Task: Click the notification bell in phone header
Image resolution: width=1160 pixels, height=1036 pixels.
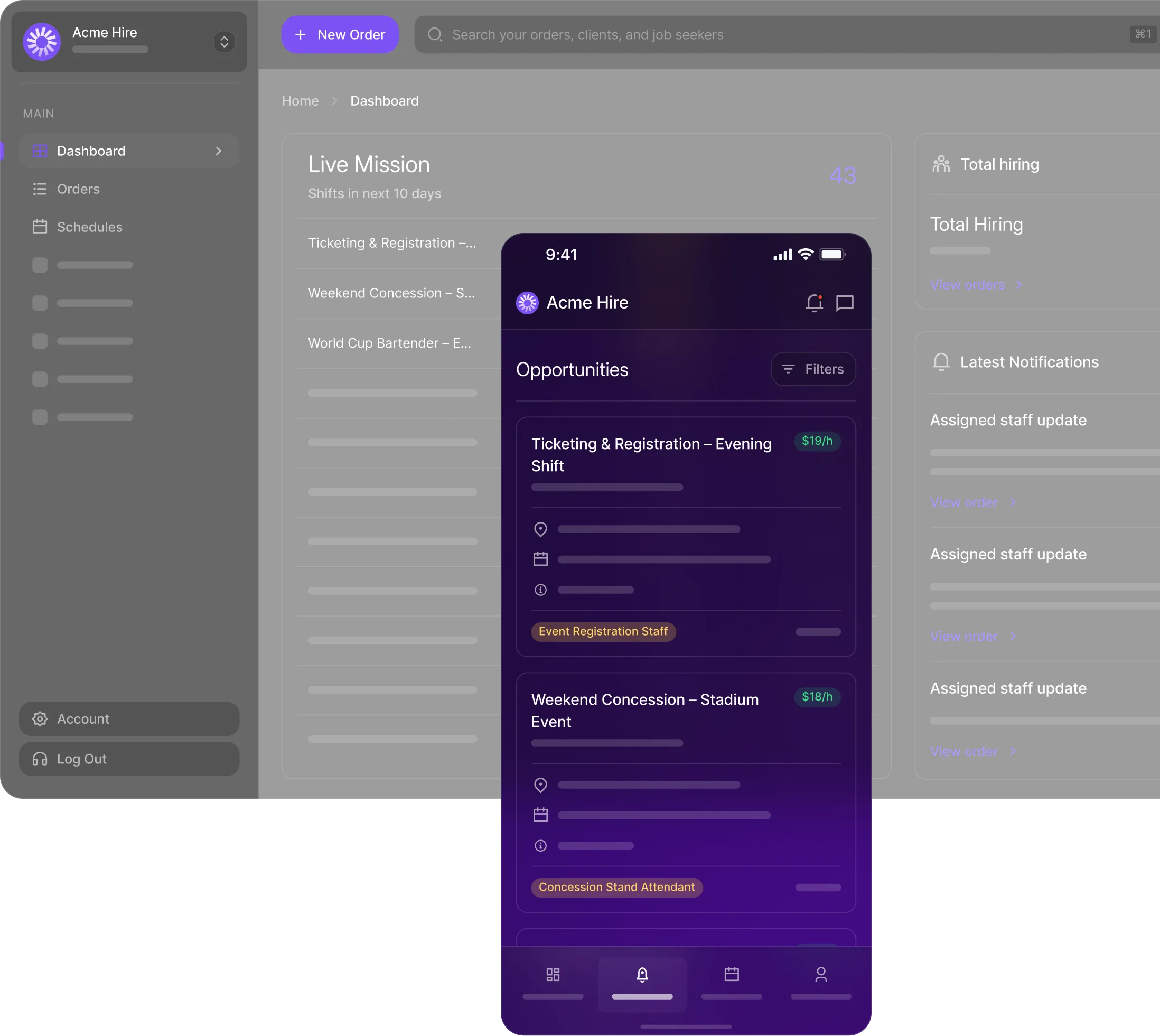Action: [x=815, y=303]
